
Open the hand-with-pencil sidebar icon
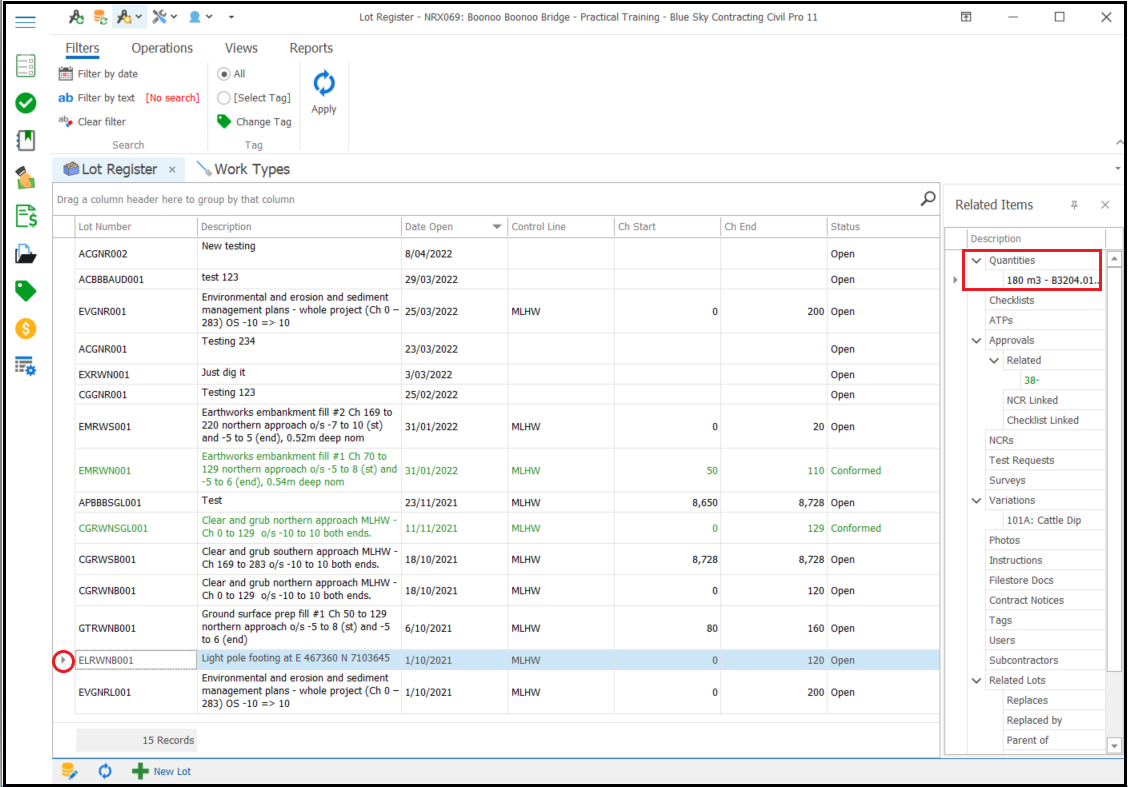(x=26, y=178)
